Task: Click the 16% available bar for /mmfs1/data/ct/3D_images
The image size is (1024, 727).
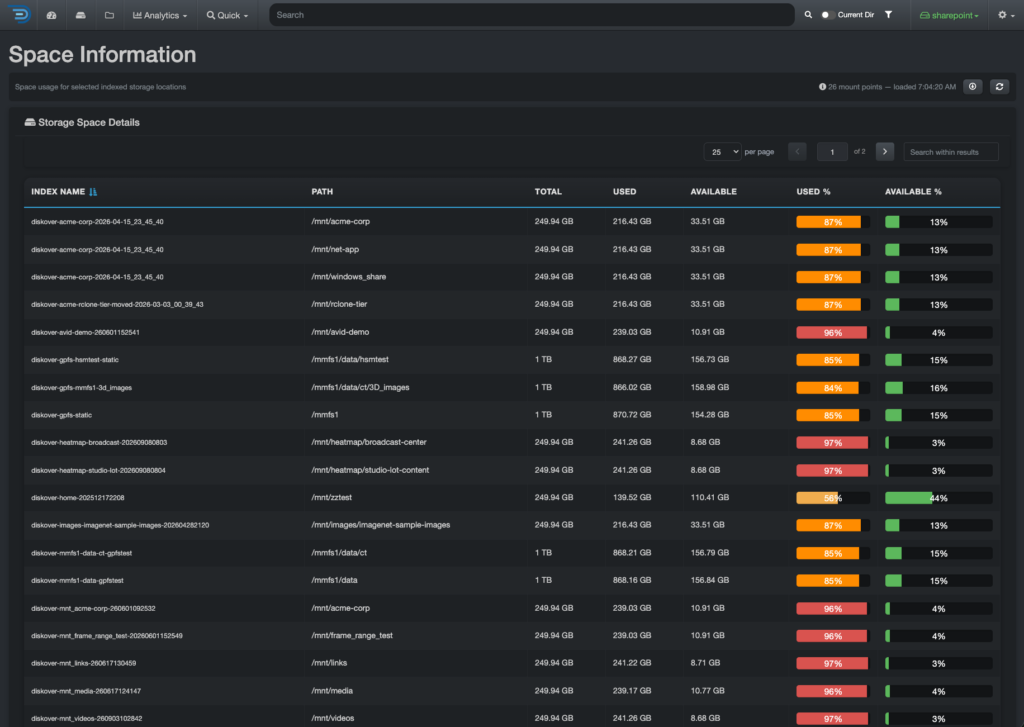Action: (x=938, y=388)
